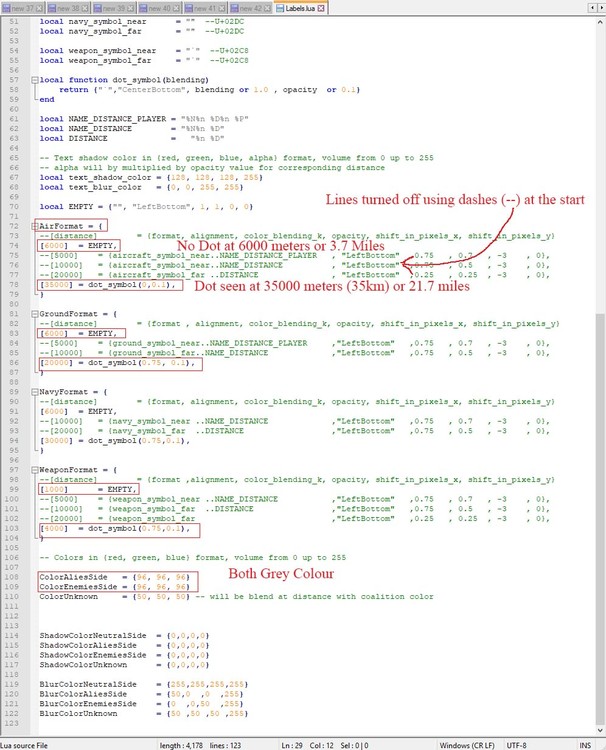Close the new 39 tab
The height and width of the screenshot is (750, 606).
point(131,8)
